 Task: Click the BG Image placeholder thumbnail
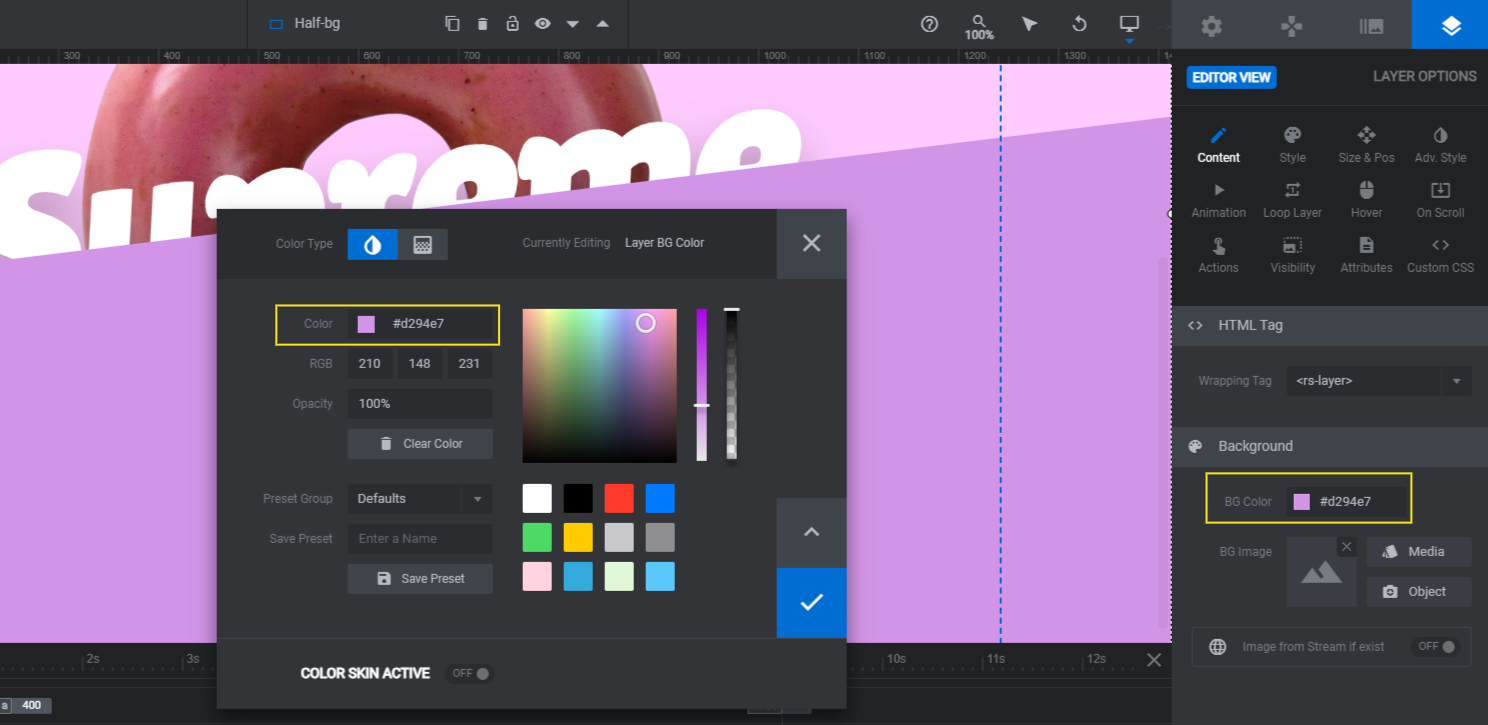click(1321, 572)
